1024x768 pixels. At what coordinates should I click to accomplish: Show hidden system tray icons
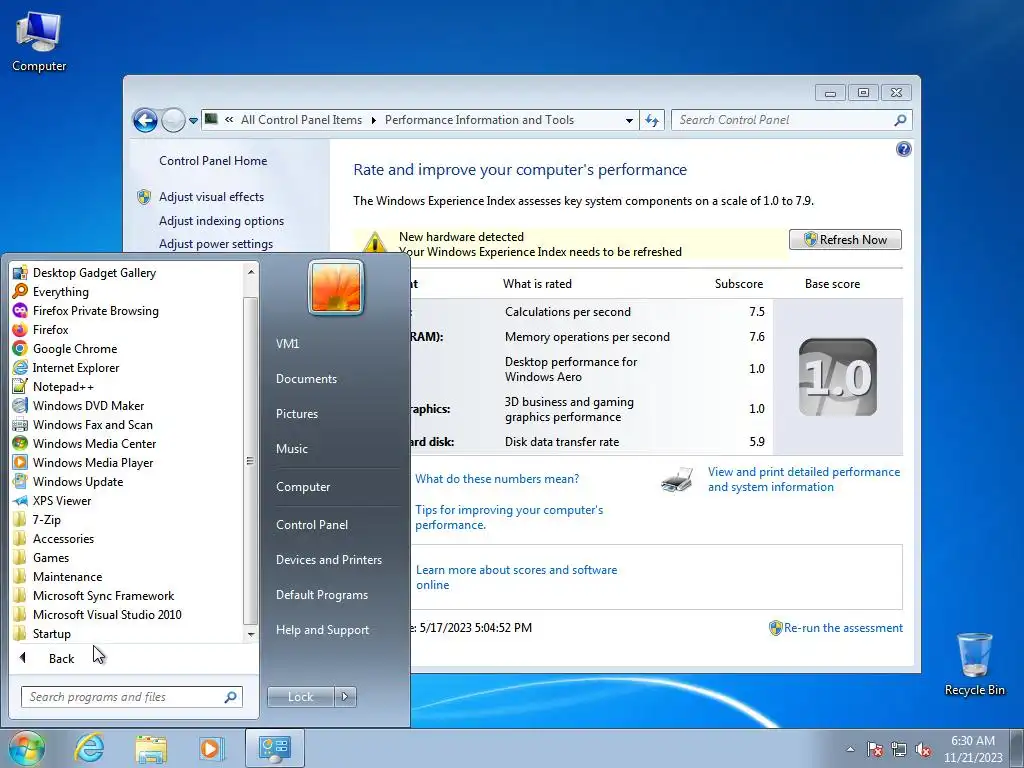point(850,749)
